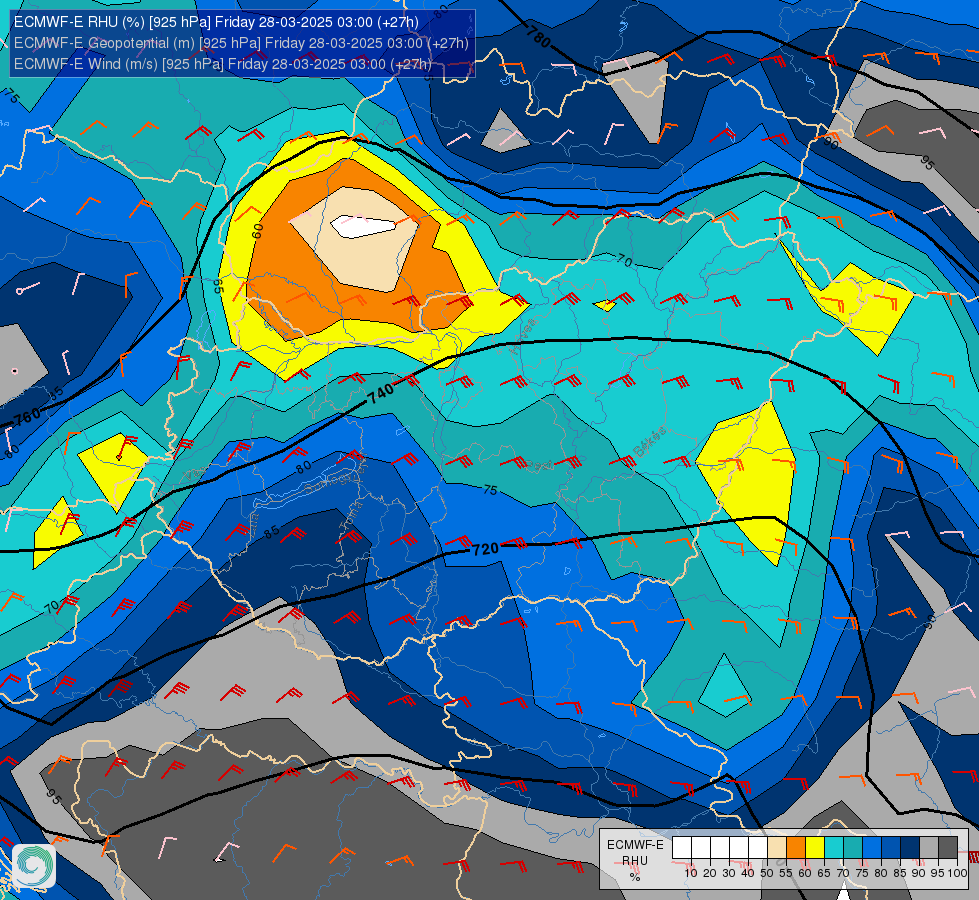Image resolution: width=979 pixels, height=900 pixels.
Task: Click the 10 tick label in the legend
Action: pyautogui.click(x=691, y=873)
